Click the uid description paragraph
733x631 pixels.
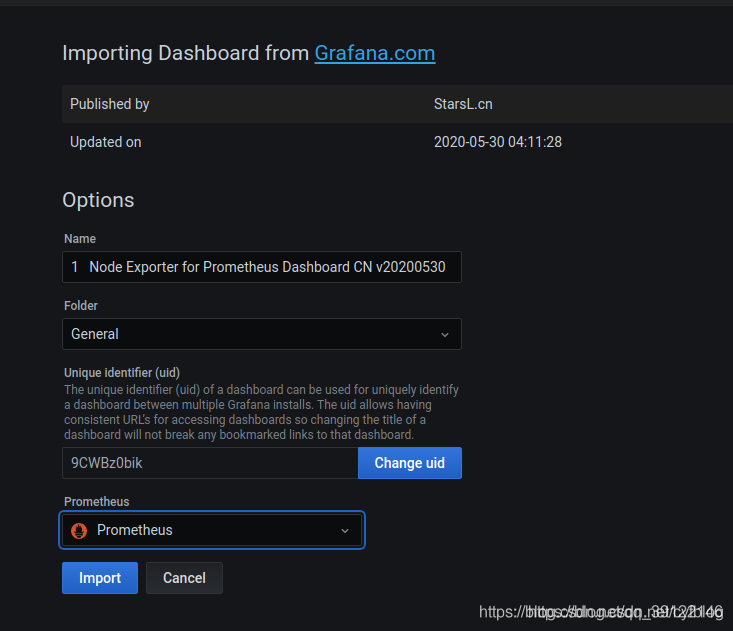point(260,411)
